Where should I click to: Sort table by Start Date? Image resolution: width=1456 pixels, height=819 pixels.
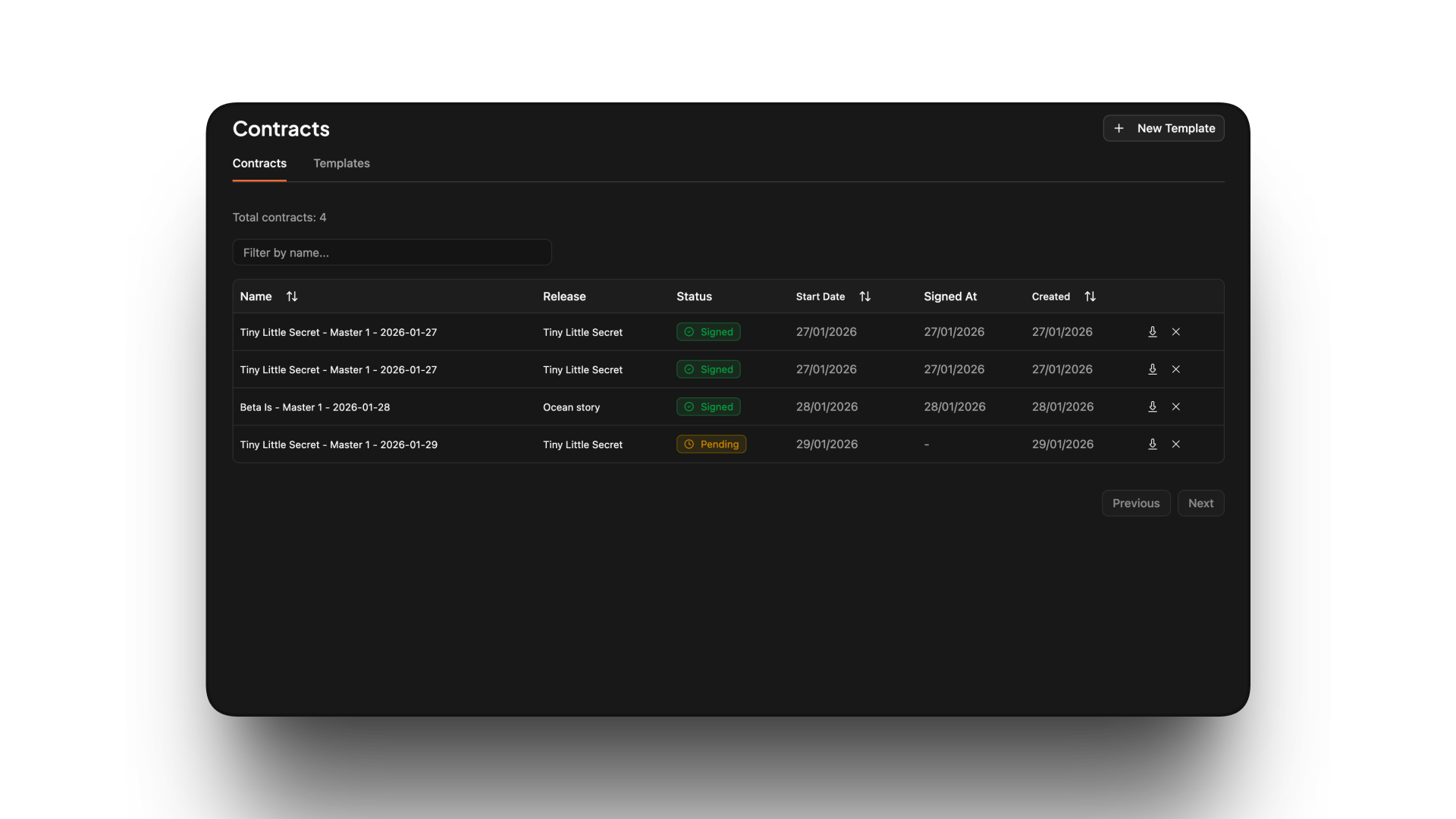tap(864, 297)
